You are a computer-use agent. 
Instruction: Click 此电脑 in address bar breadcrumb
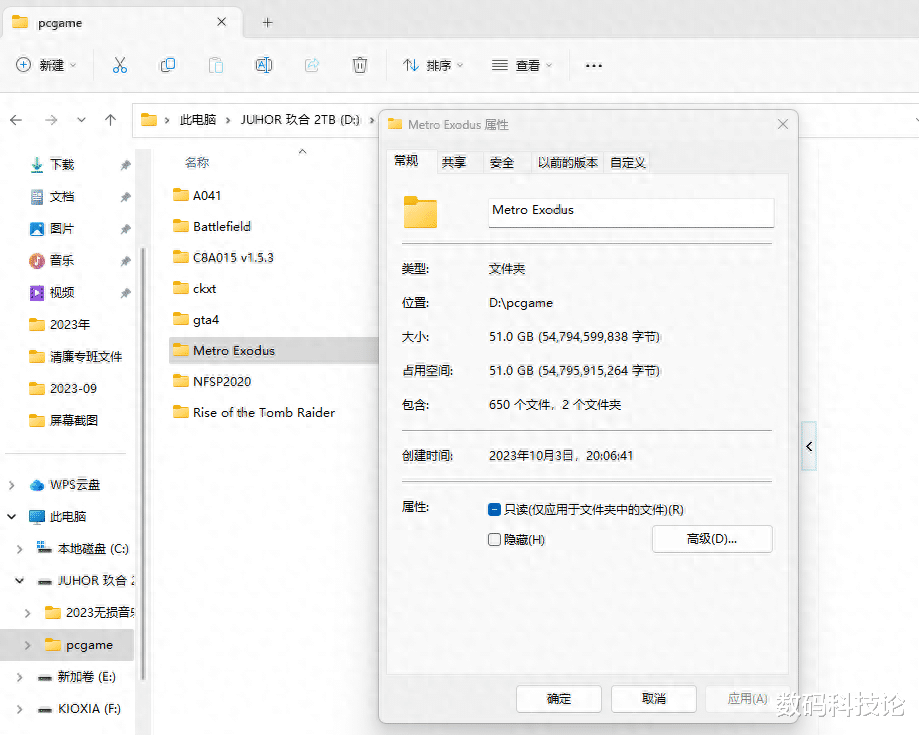pos(198,120)
